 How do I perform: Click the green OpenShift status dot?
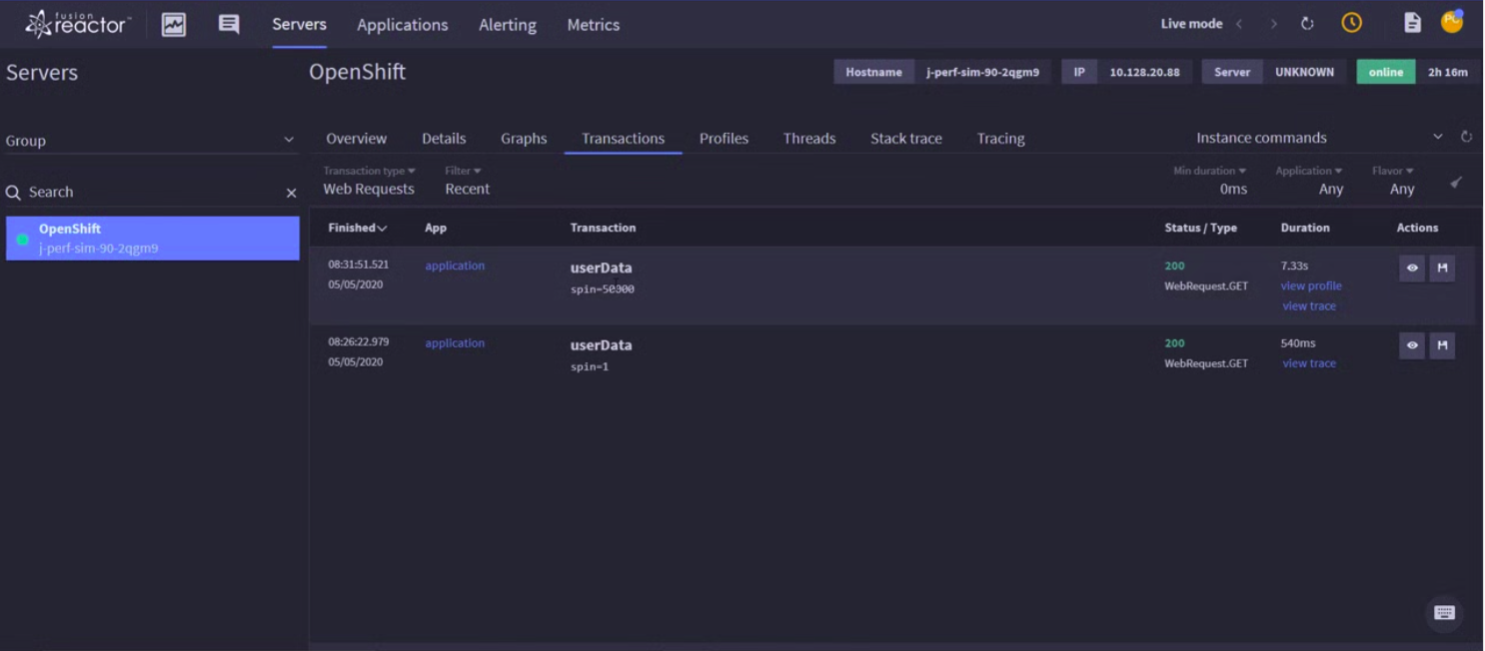23,239
